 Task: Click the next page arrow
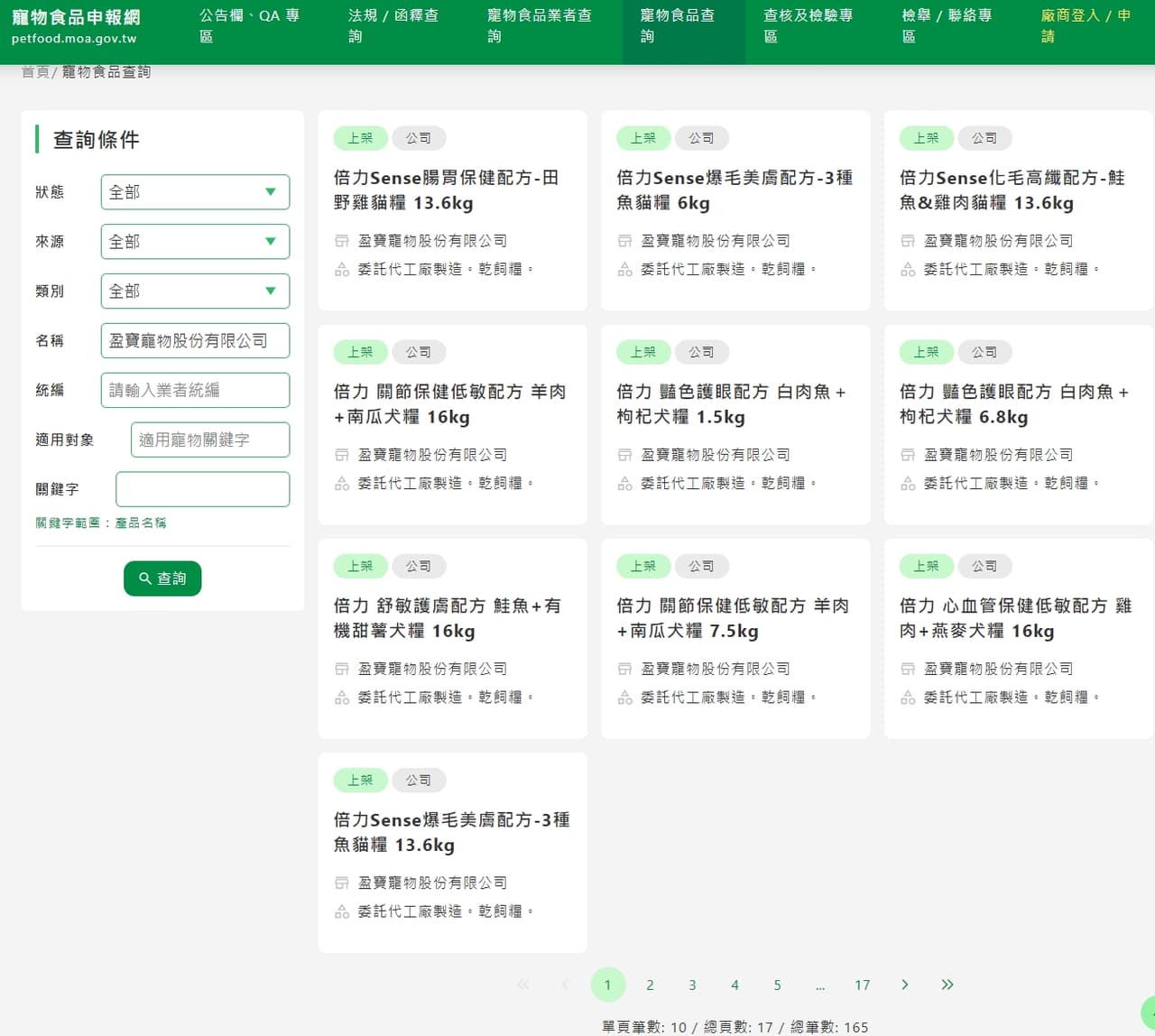tap(905, 985)
